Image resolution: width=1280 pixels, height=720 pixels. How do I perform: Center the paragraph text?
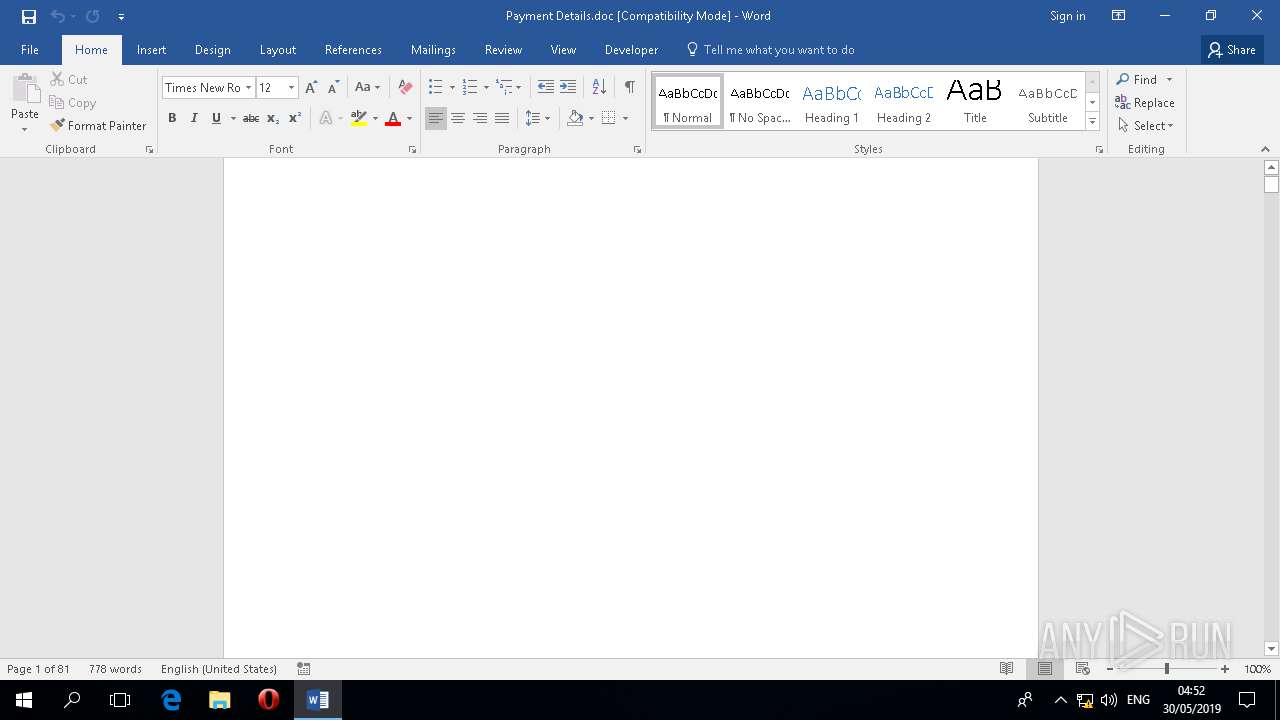click(458, 118)
